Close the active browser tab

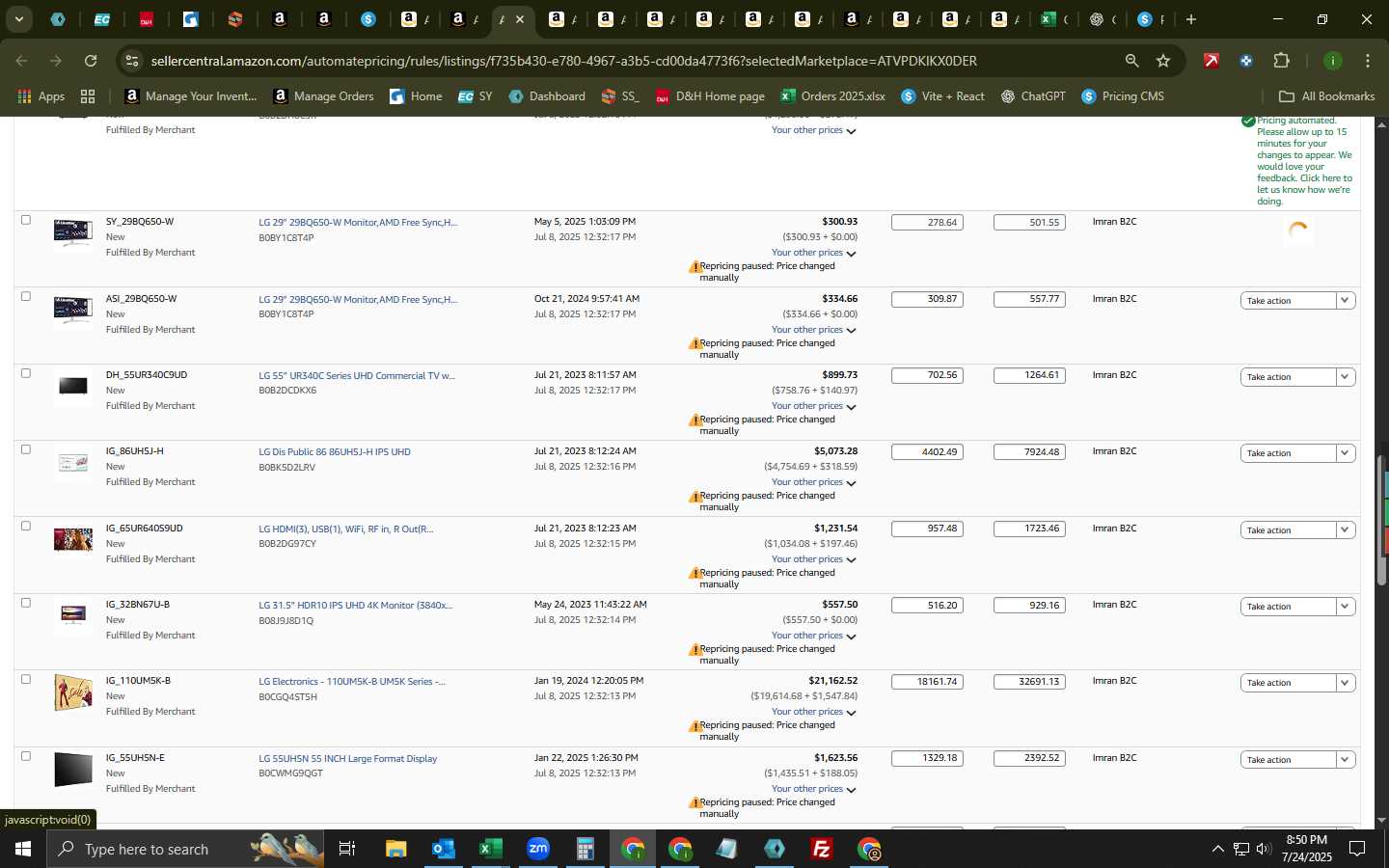[520, 19]
